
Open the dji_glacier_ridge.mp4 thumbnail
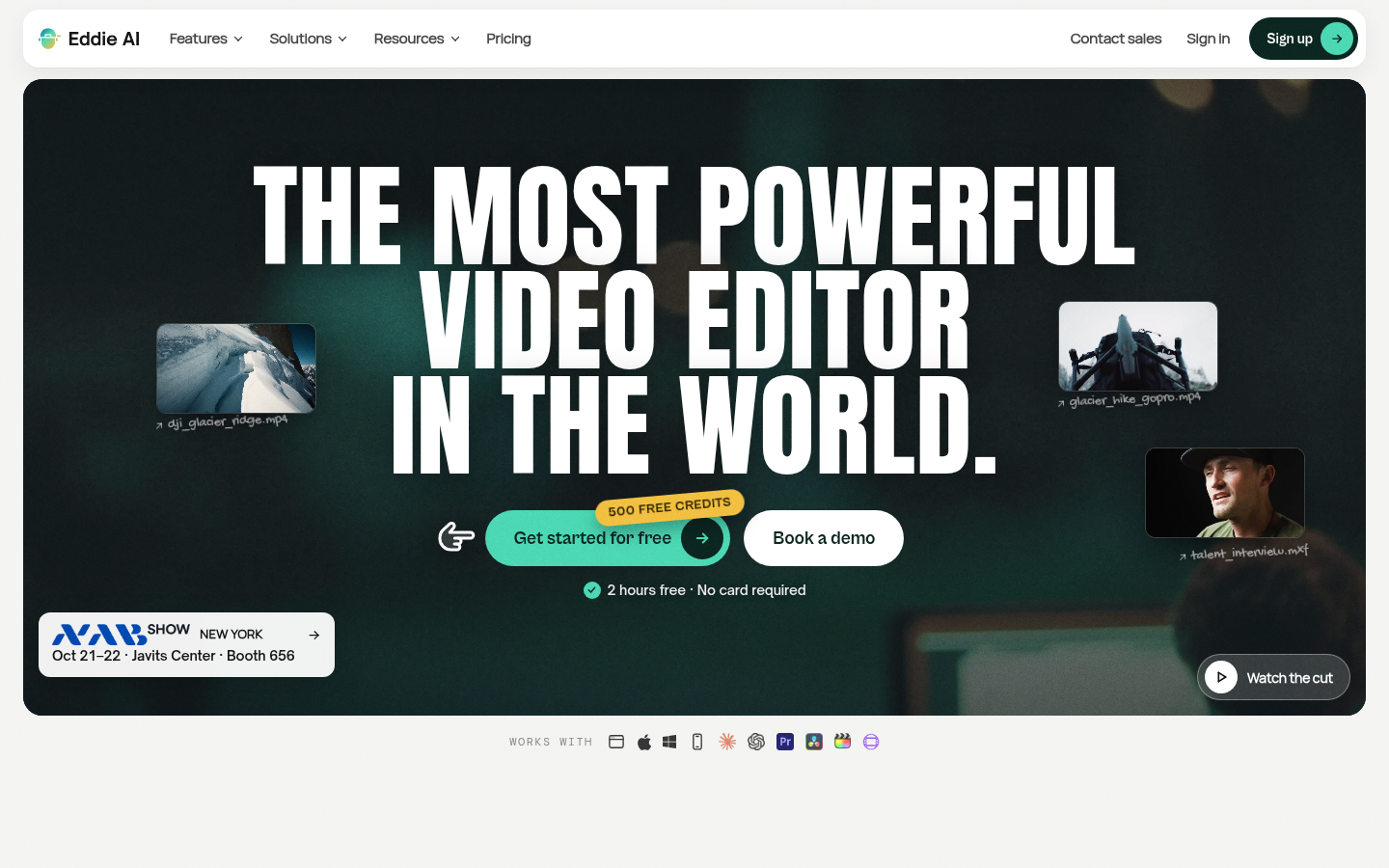point(236,368)
